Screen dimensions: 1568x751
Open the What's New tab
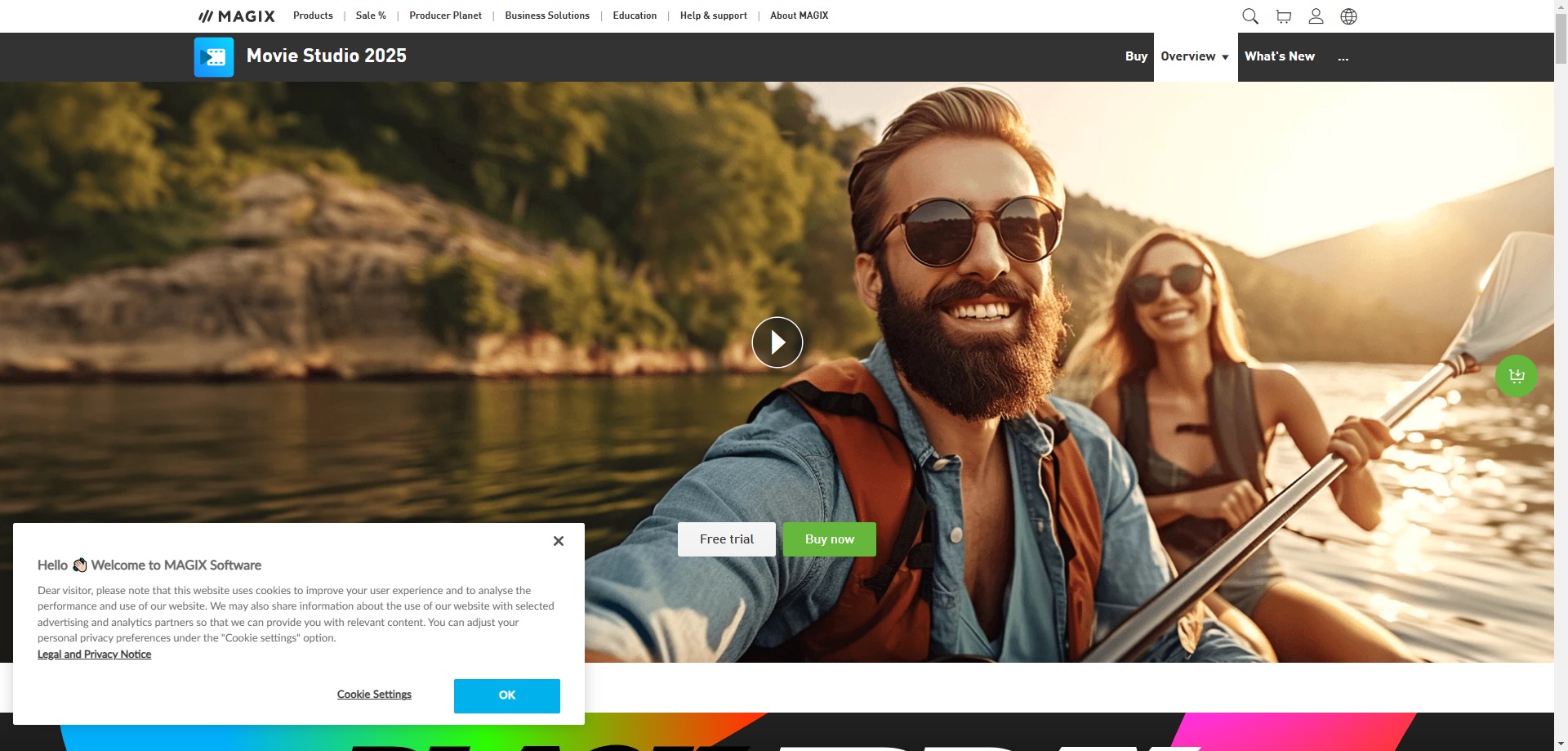pos(1280,56)
